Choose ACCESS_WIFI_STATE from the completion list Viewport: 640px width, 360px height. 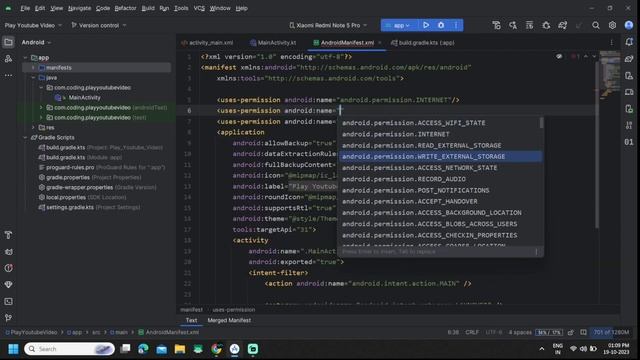440,123
